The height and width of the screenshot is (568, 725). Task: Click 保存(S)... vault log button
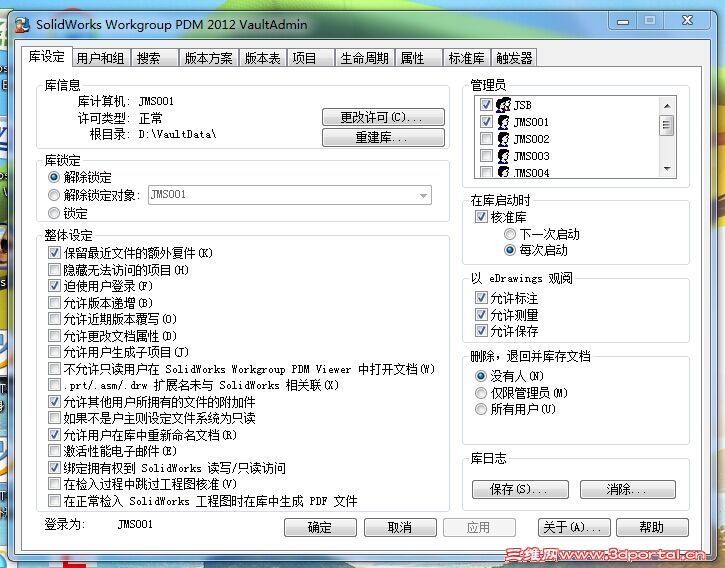click(x=520, y=489)
